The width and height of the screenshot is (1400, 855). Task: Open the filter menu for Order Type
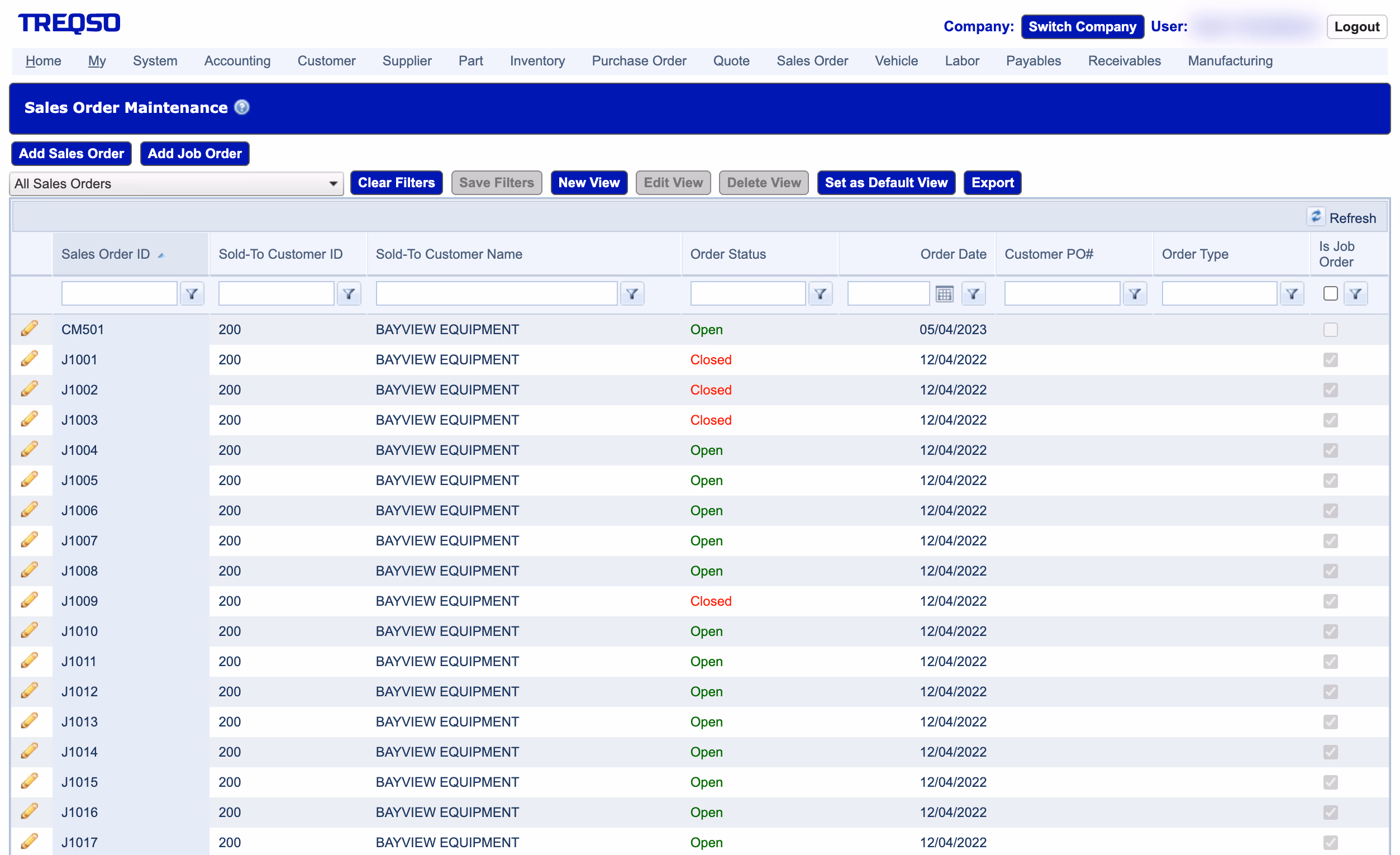(x=1292, y=294)
